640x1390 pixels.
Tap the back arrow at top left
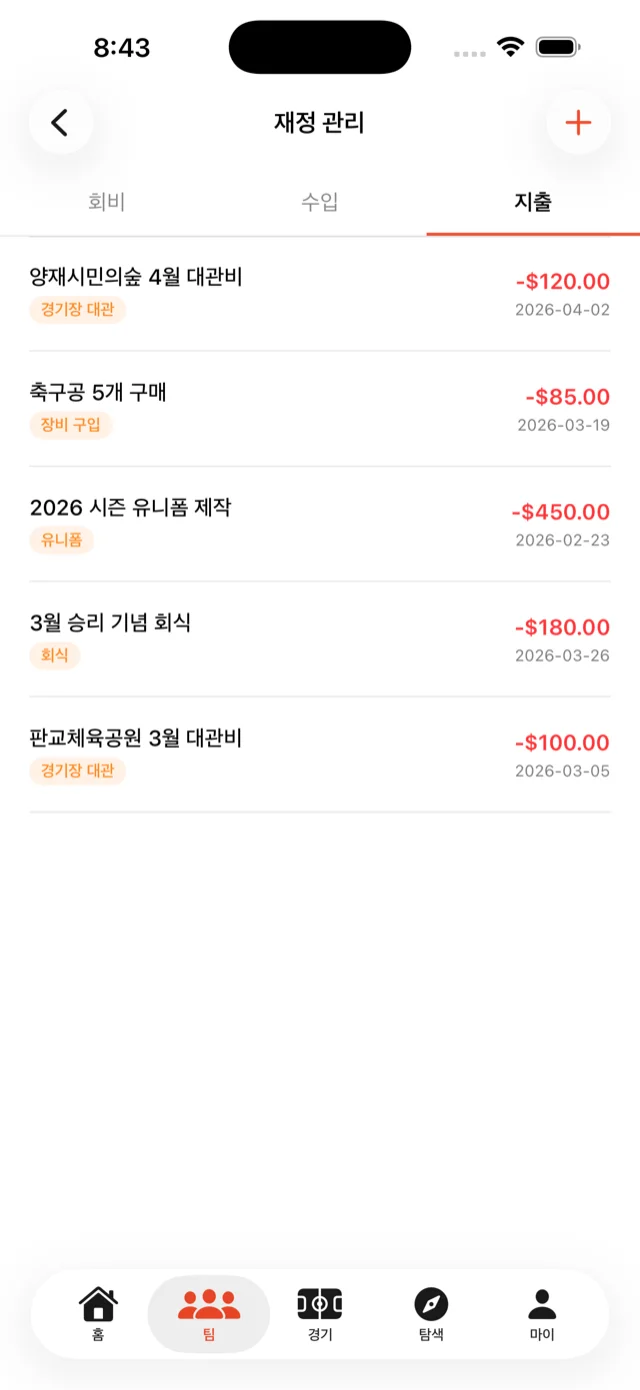(x=61, y=122)
